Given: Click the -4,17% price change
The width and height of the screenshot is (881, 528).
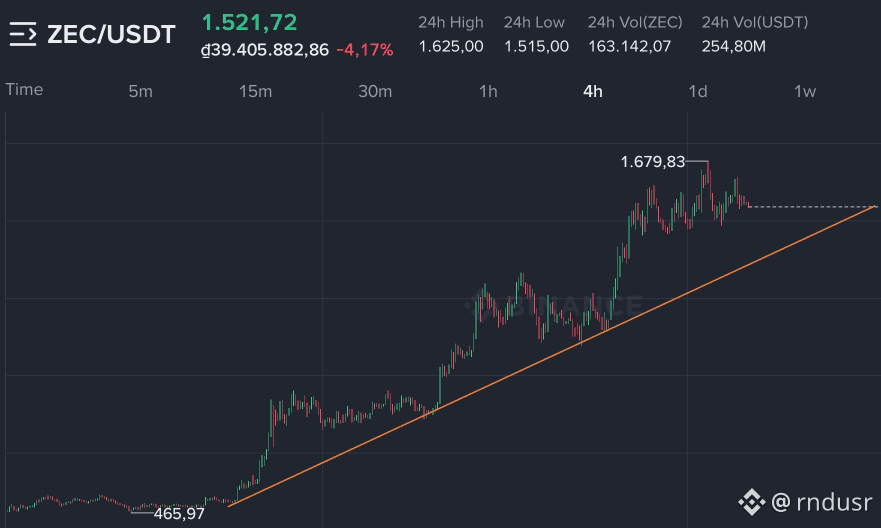Looking at the screenshot, I should pyautogui.click(x=365, y=50).
